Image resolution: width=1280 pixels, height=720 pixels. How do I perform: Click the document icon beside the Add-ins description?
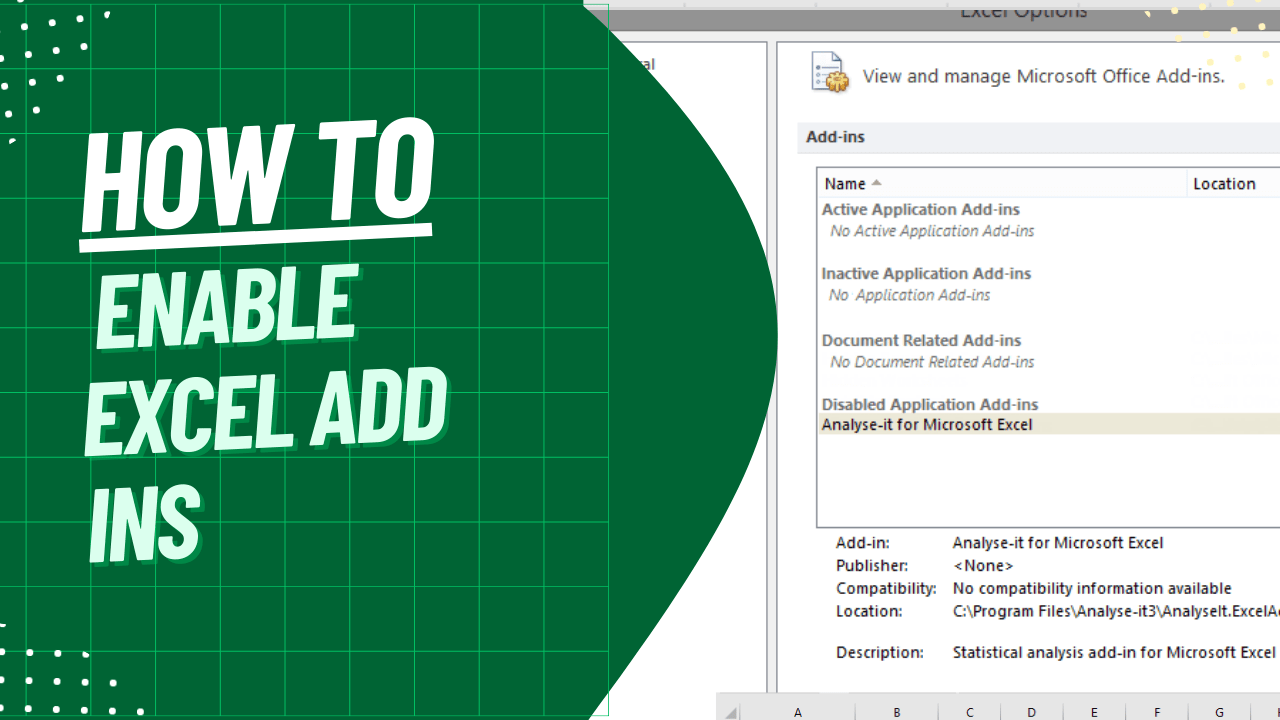click(829, 71)
